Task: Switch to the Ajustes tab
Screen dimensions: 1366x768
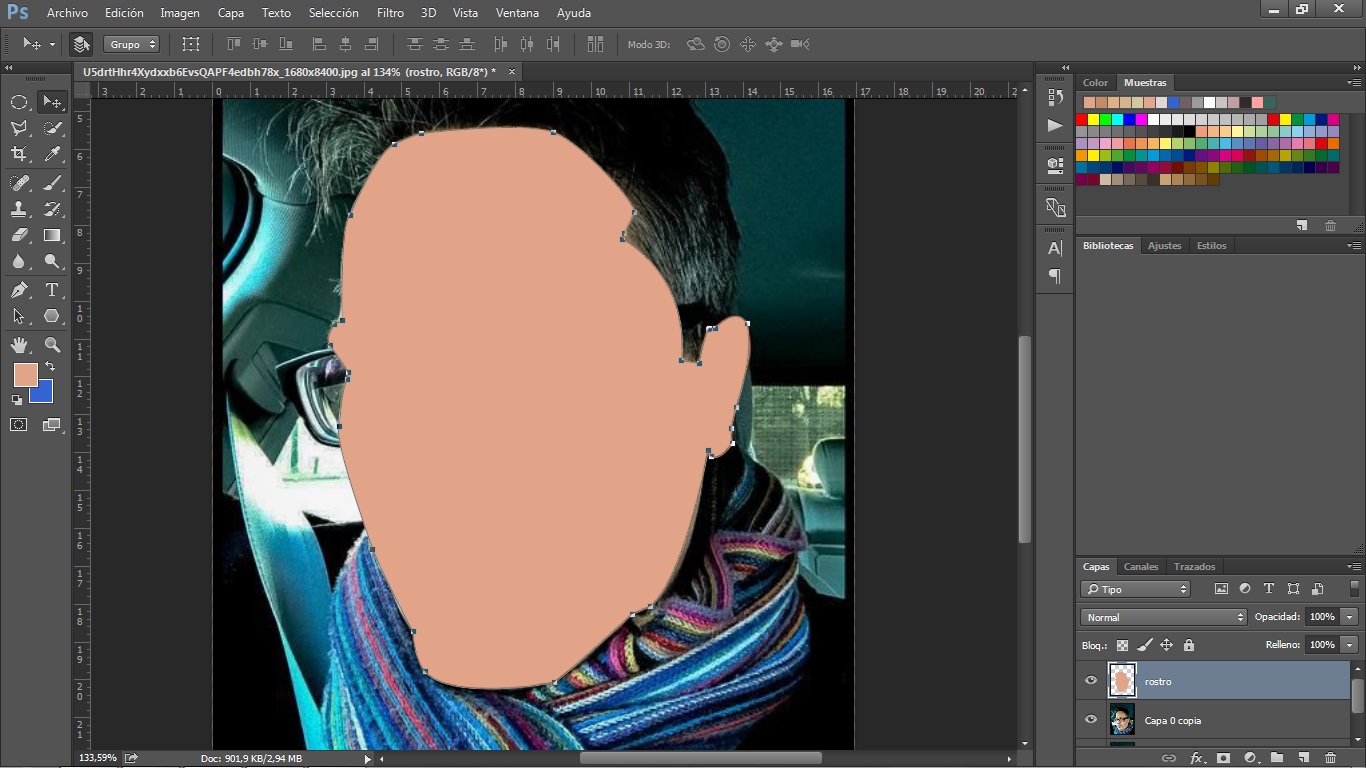Action: tap(1164, 246)
